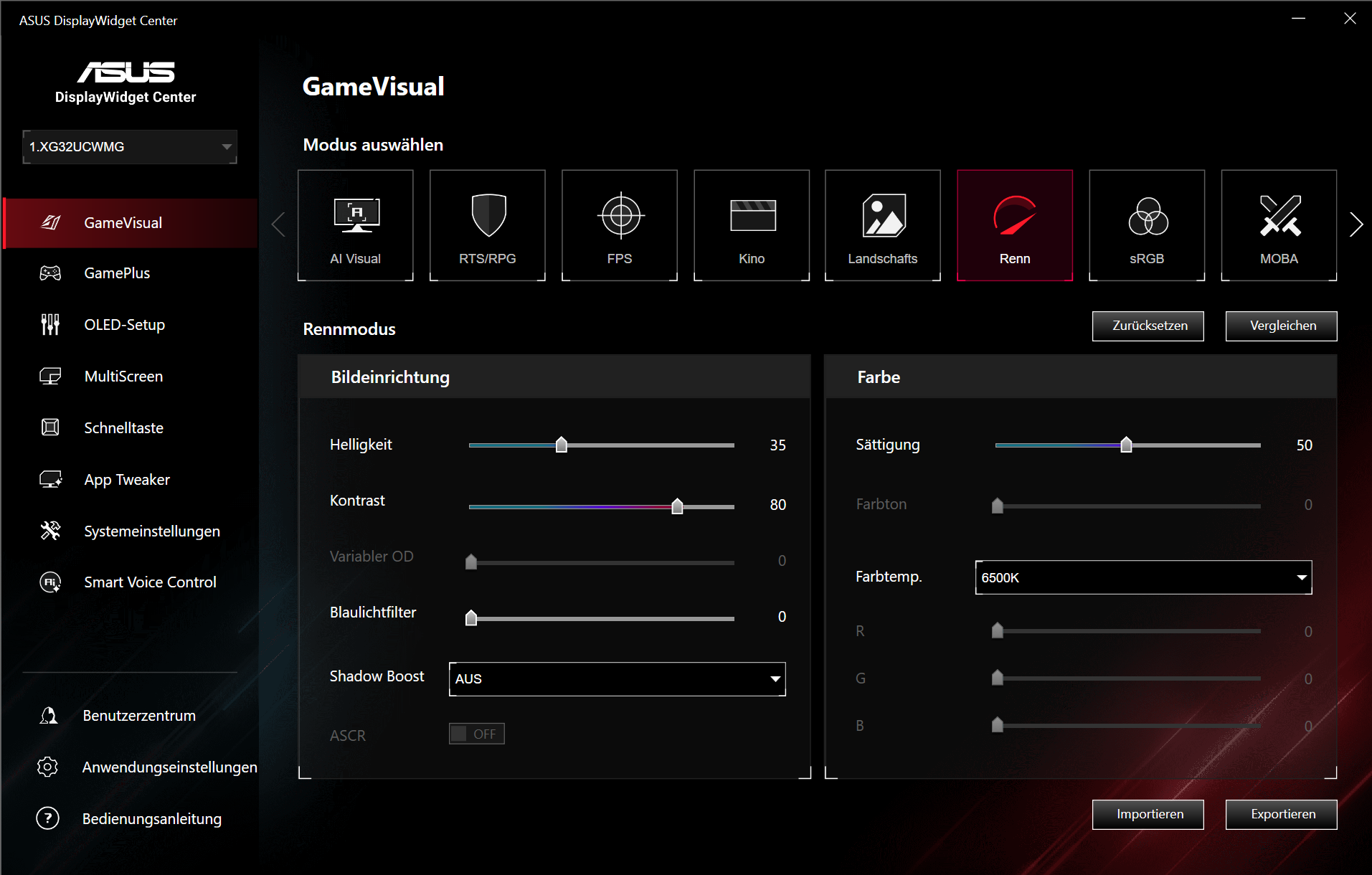Click the Benutzerzentrum user icon

[49, 715]
